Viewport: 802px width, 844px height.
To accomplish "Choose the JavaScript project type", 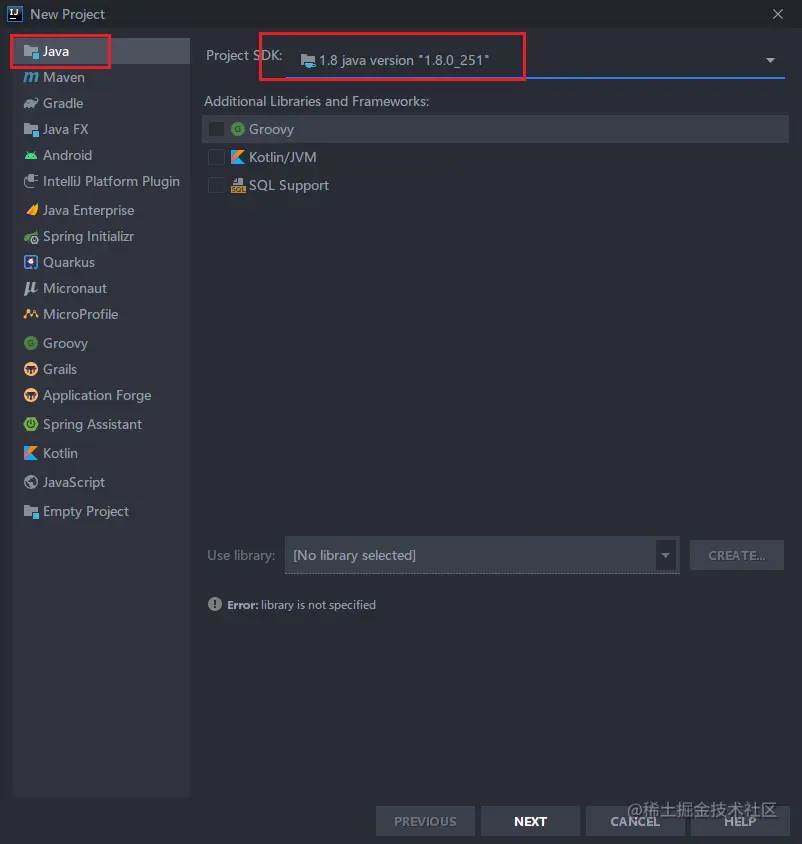I will click(x=101, y=482).
